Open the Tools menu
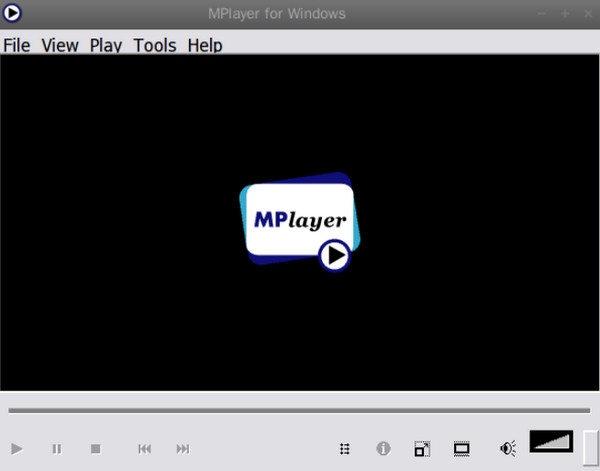 click(x=155, y=45)
